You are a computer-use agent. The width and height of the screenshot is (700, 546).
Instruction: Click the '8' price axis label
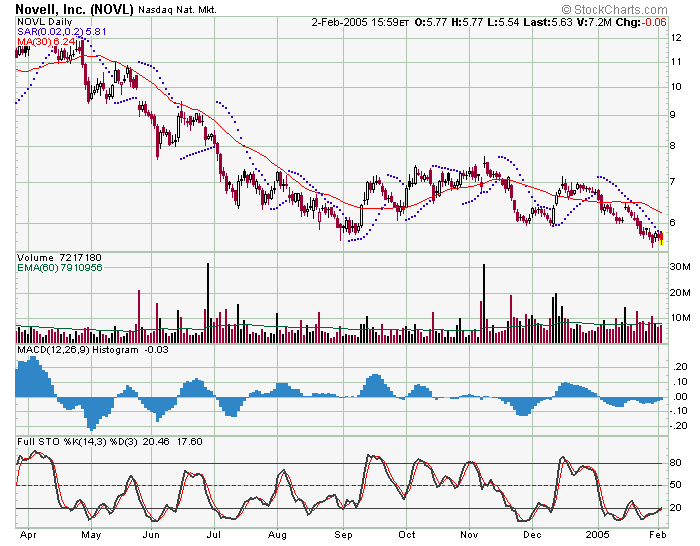673,146
